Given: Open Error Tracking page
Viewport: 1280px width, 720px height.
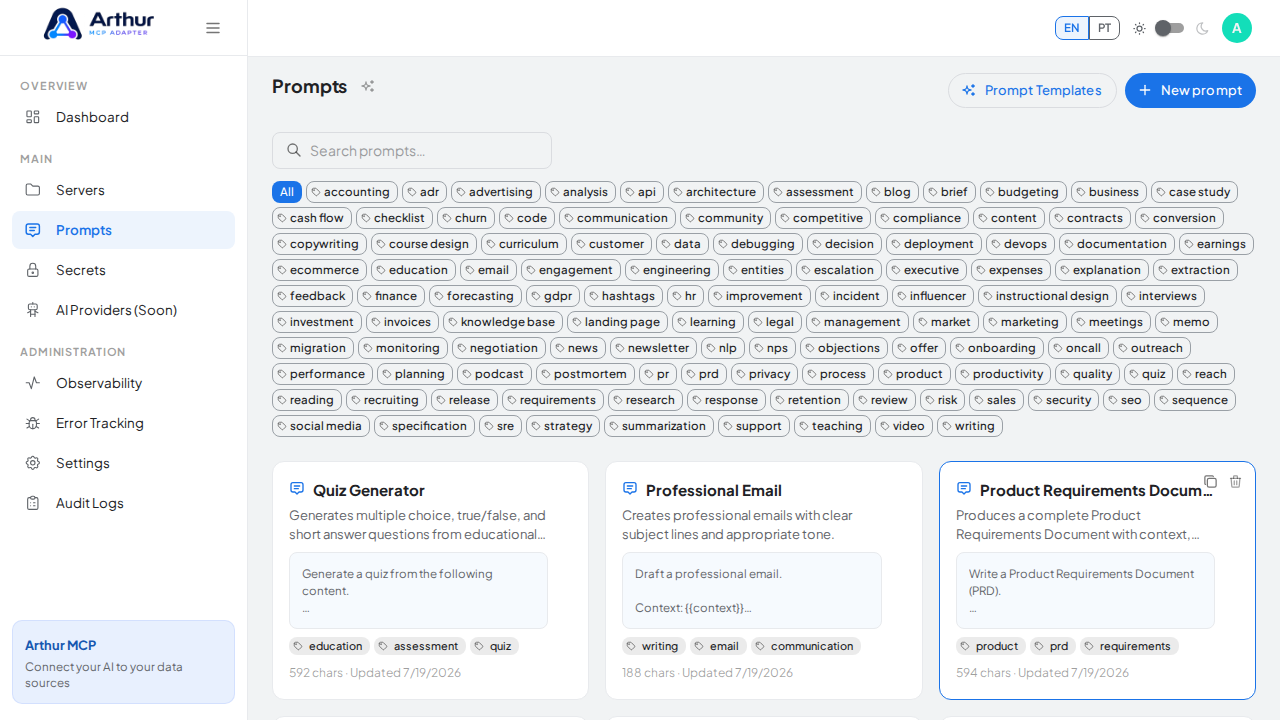Looking at the screenshot, I should tap(123, 423).
